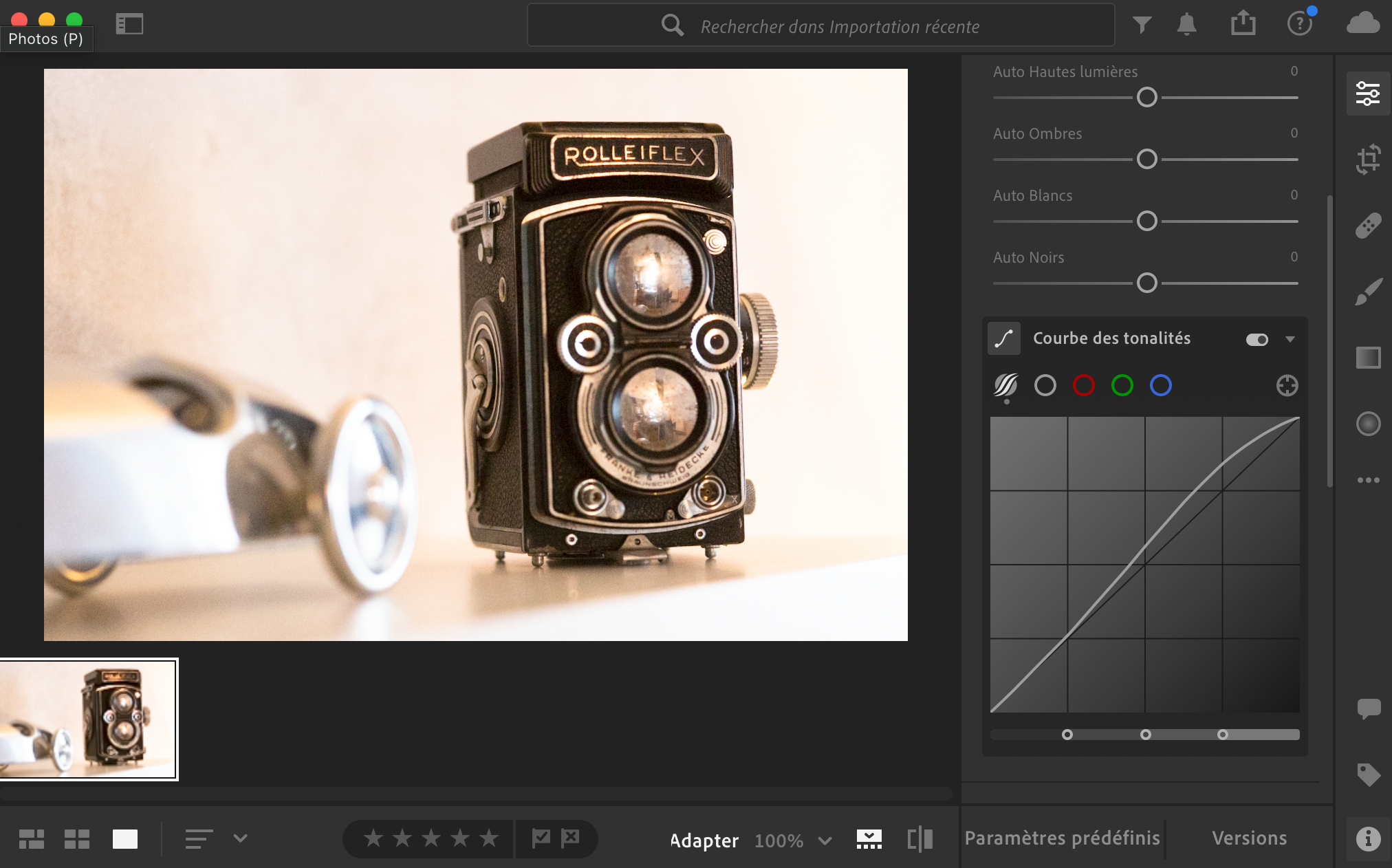The width and height of the screenshot is (1392, 868).
Task: Click the Auto Noirs slider handle
Action: click(x=1147, y=283)
